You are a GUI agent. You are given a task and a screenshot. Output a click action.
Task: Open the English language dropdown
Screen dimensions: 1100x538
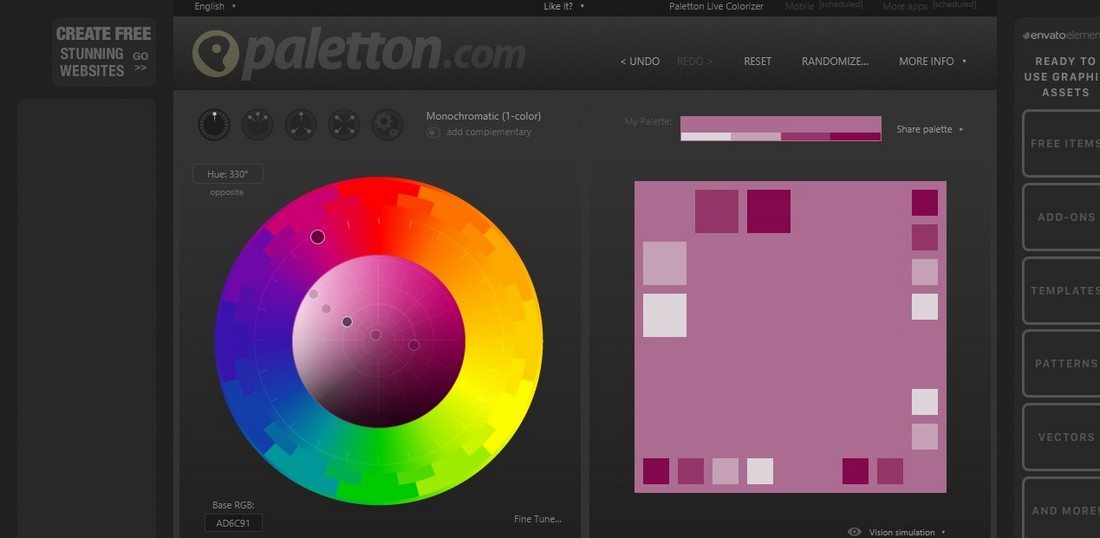click(215, 6)
